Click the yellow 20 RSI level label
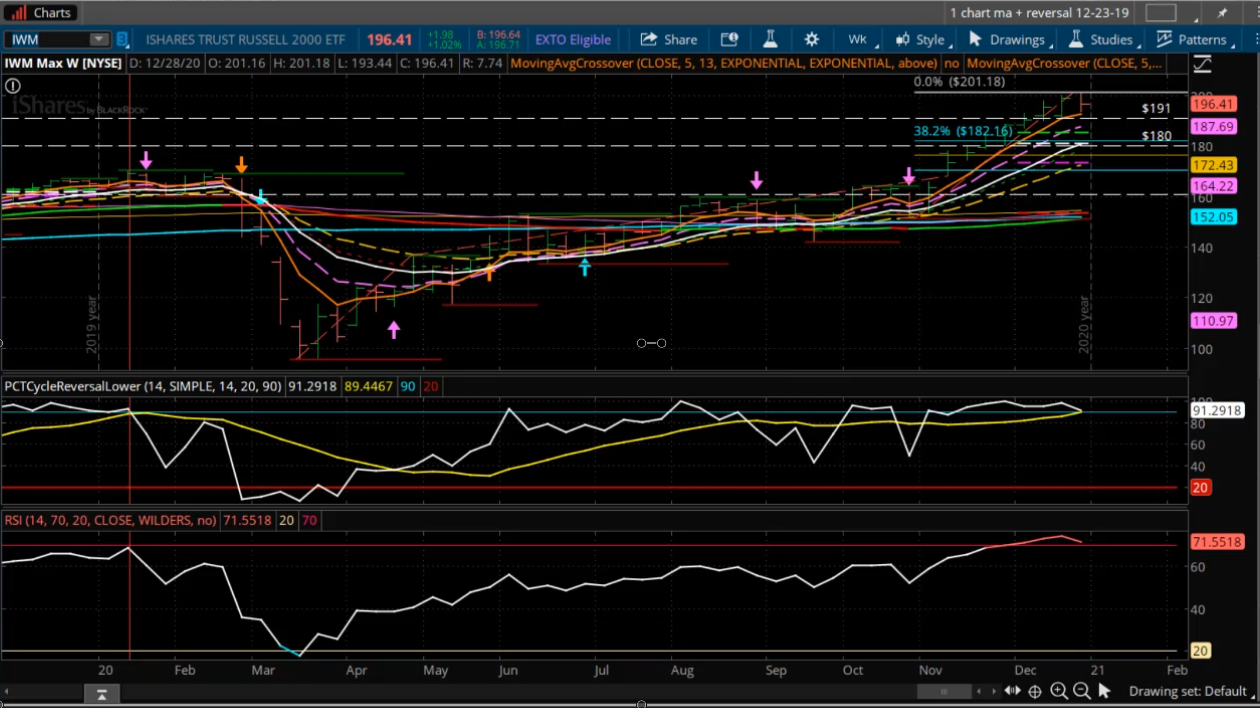Image resolution: width=1260 pixels, height=708 pixels. coord(1201,651)
